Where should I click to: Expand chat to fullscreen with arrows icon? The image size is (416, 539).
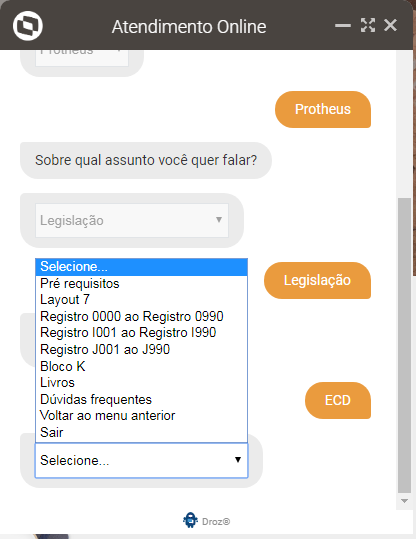pyautogui.click(x=368, y=25)
